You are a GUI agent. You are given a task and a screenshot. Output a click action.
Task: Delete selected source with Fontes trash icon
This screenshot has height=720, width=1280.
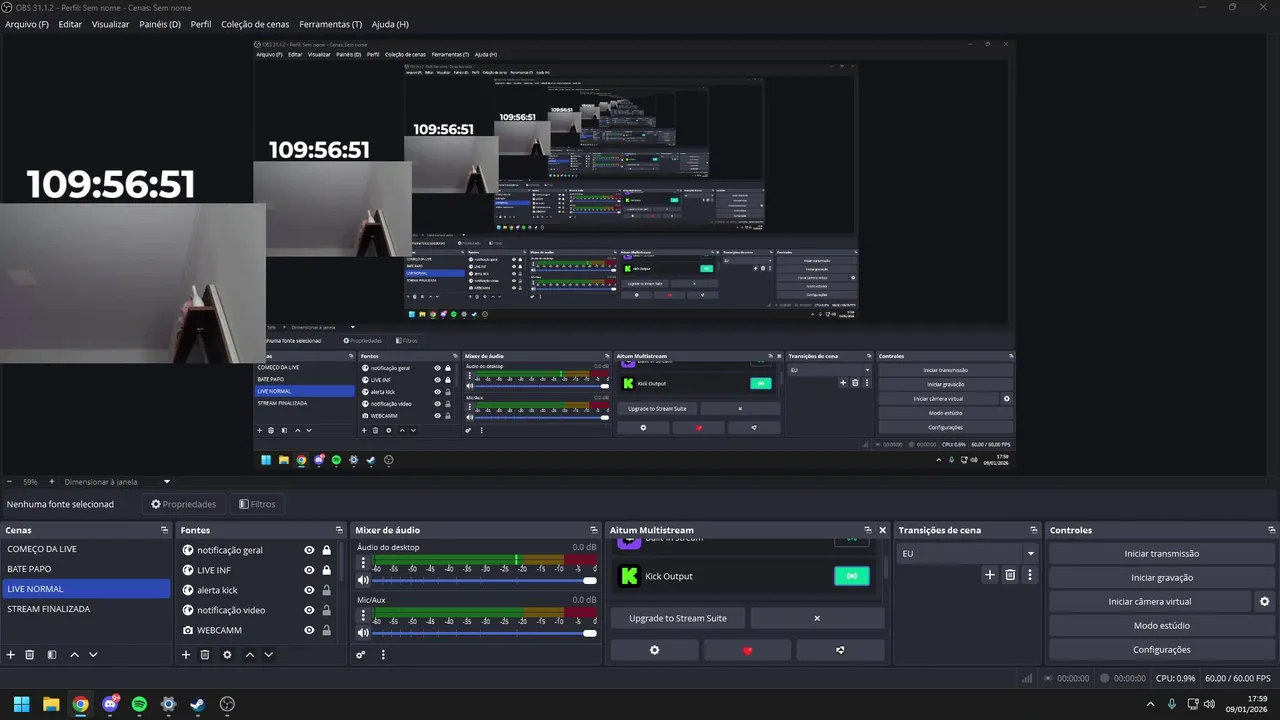pyautogui.click(x=205, y=655)
